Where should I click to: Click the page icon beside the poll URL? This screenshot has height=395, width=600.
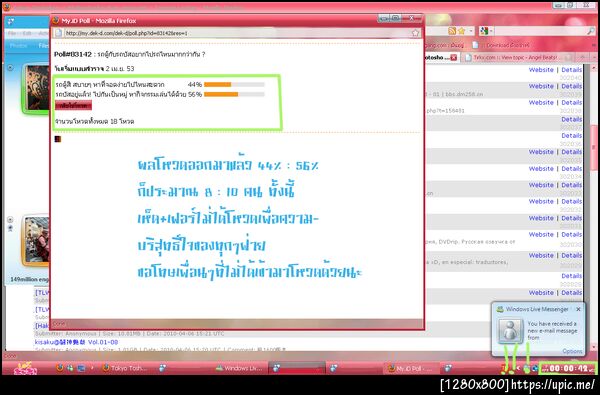[58, 33]
